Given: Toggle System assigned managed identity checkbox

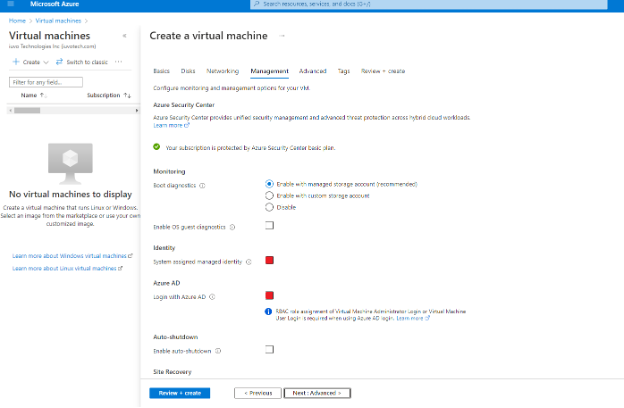Looking at the screenshot, I should point(269,260).
